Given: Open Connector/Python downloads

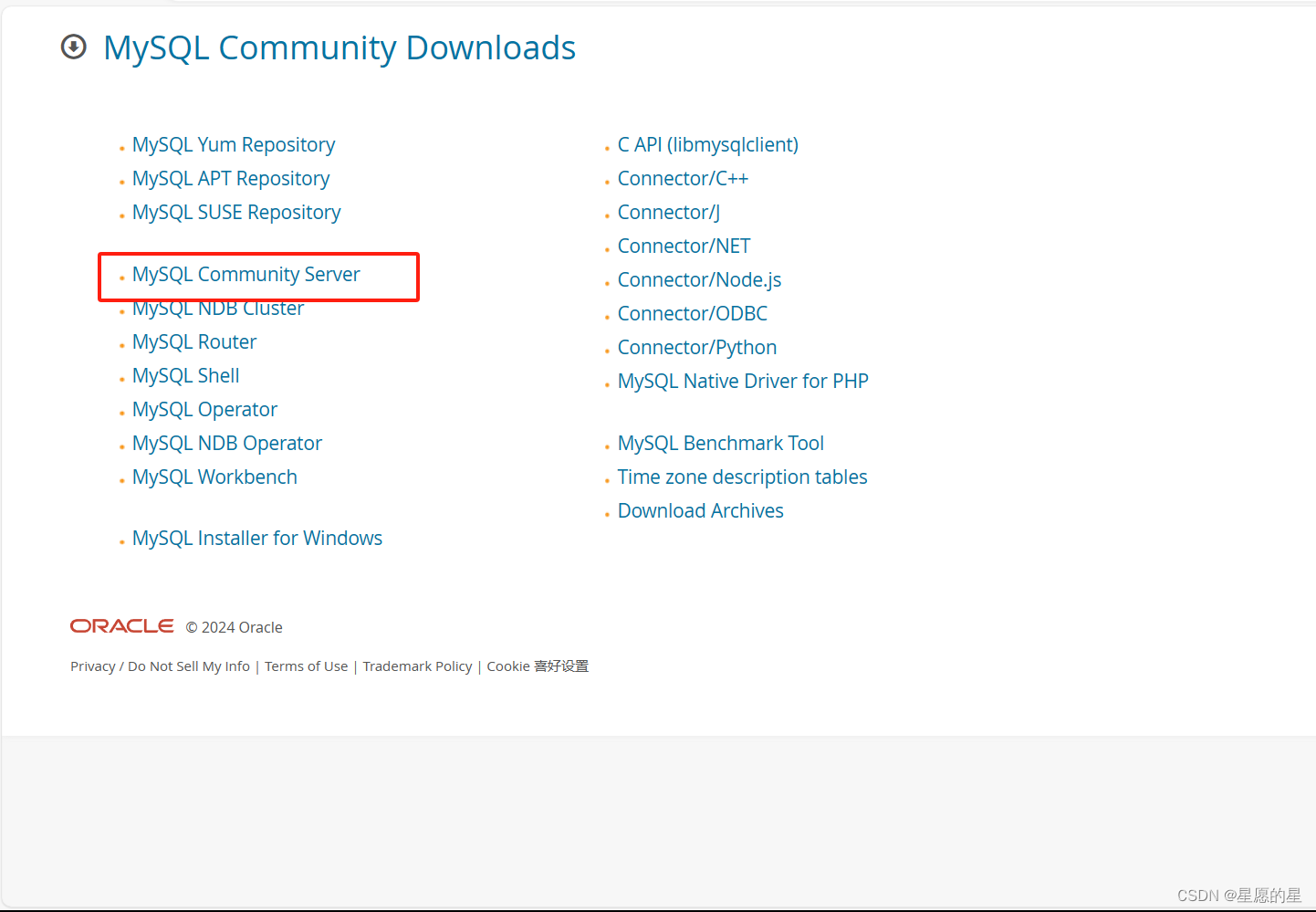Looking at the screenshot, I should tap(697, 347).
